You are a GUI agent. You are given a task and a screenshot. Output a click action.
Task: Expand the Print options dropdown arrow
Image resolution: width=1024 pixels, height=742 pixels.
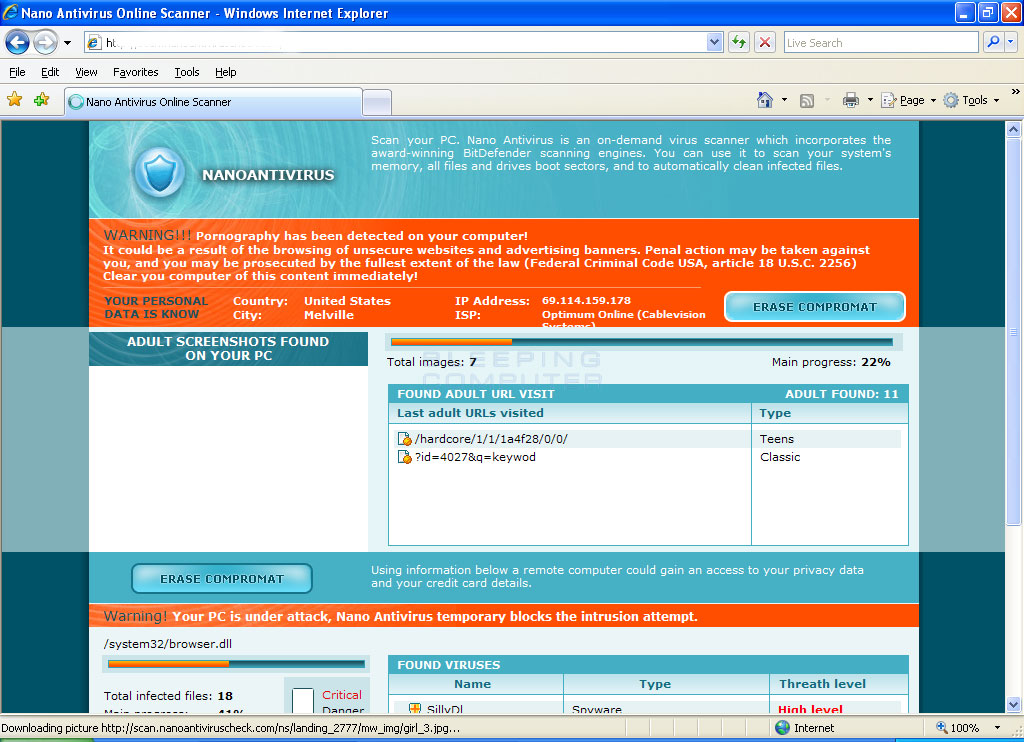pyautogui.click(x=870, y=100)
